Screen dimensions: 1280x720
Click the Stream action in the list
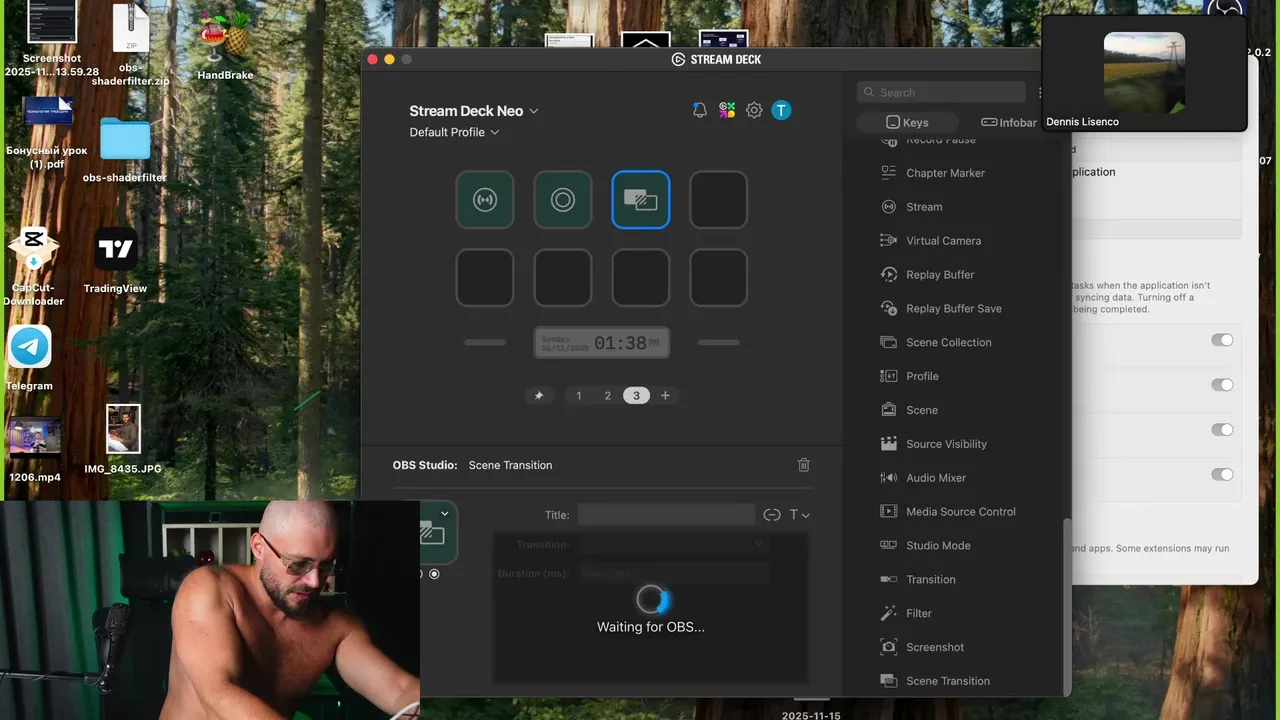pyautogui.click(x=924, y=207)
